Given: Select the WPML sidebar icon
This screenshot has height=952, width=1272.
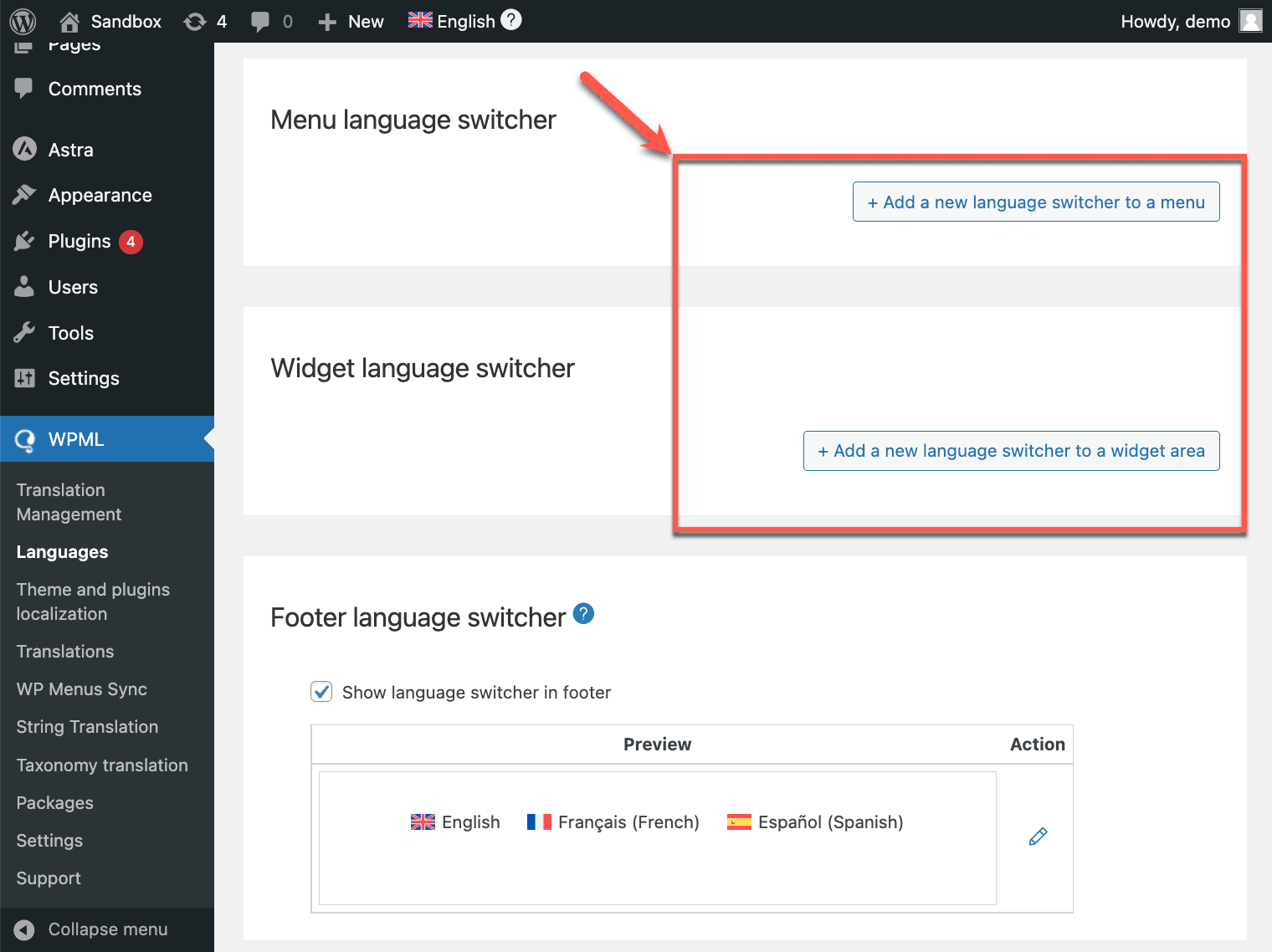Looking at the screenshot, I should point(24,438).
